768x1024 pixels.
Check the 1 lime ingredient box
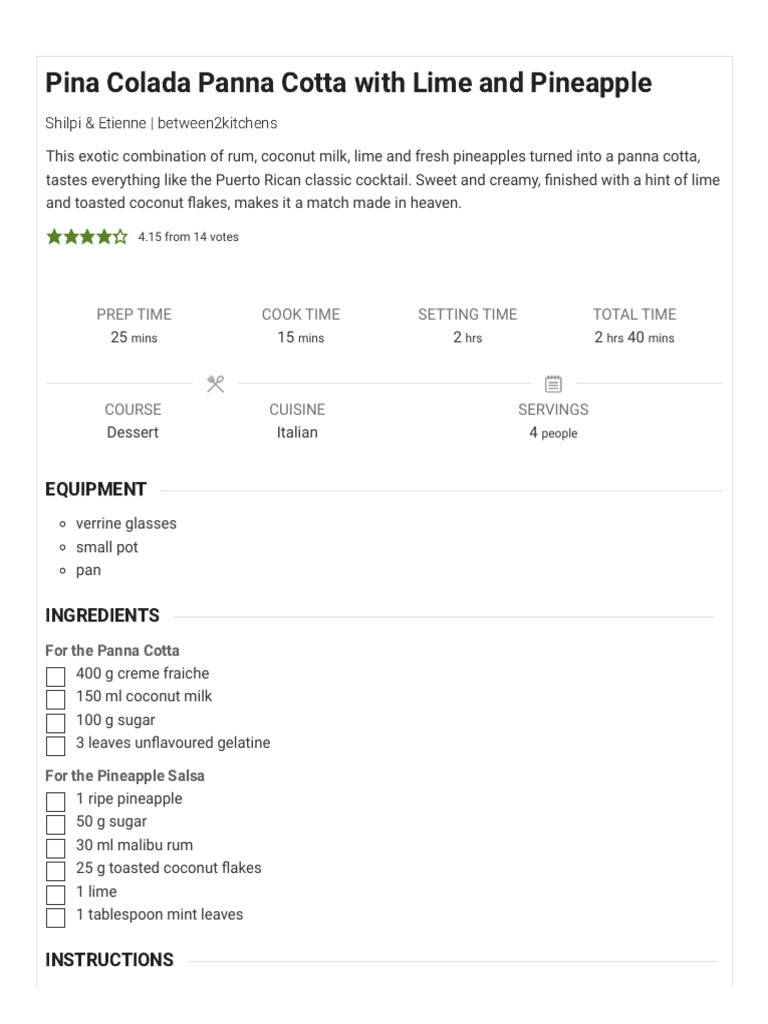pos(56,895)
